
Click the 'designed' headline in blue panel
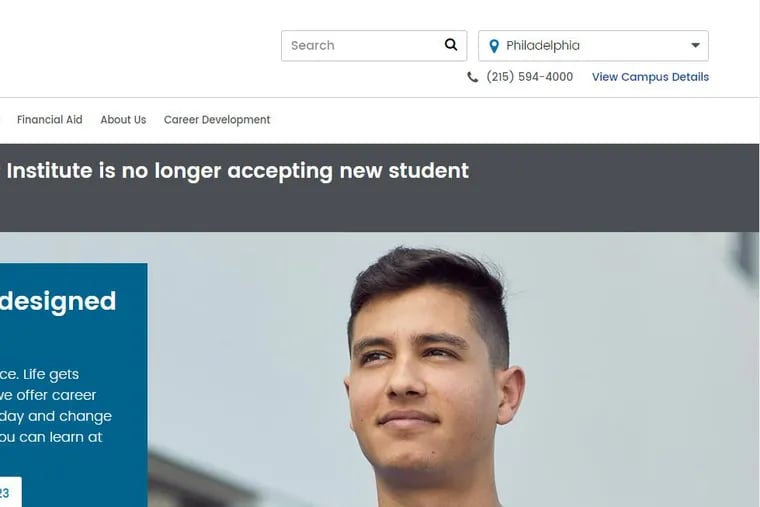tap(58, 301)
